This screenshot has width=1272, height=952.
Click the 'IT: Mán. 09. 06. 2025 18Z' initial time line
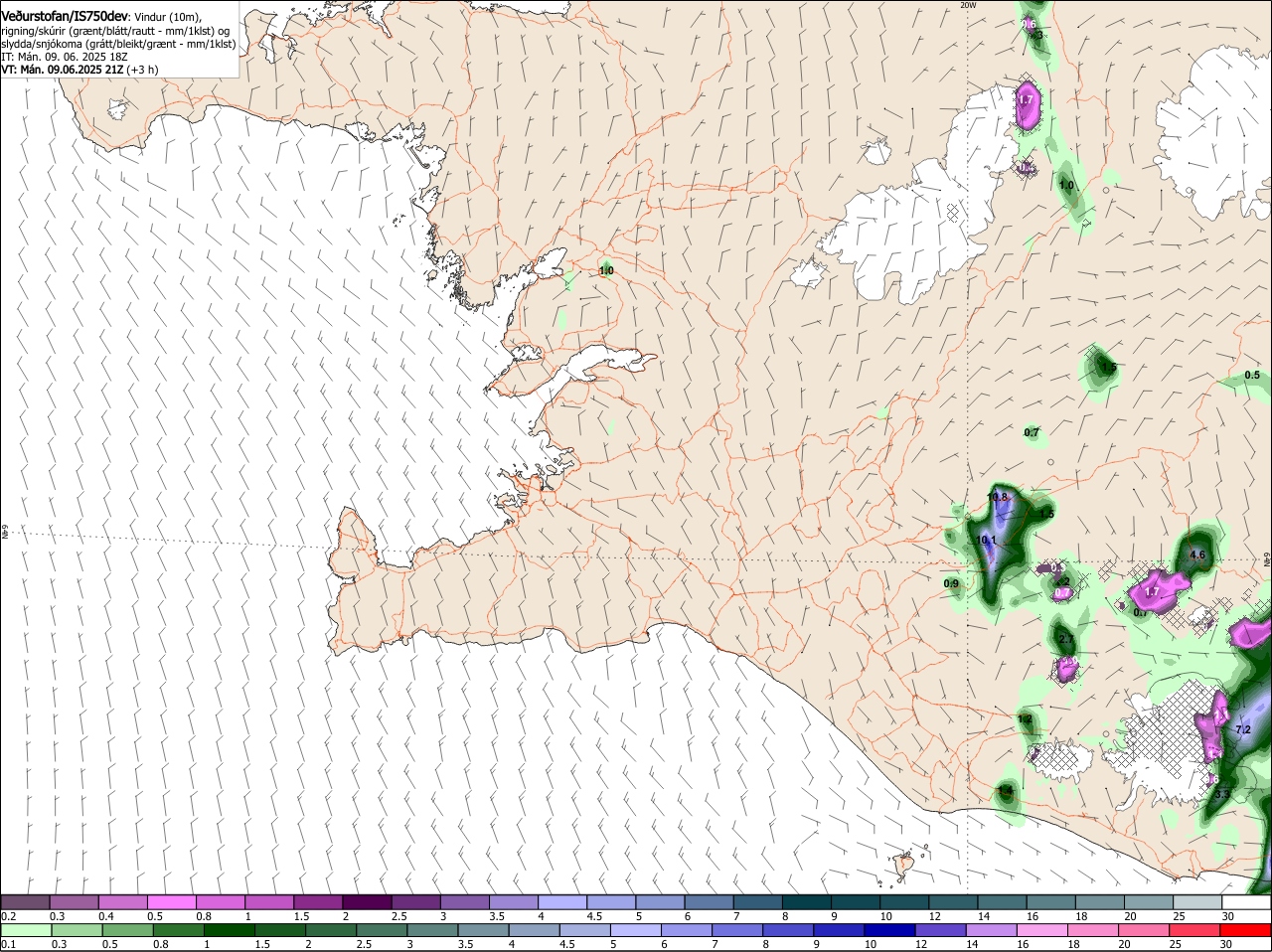[x=65, y=57]
